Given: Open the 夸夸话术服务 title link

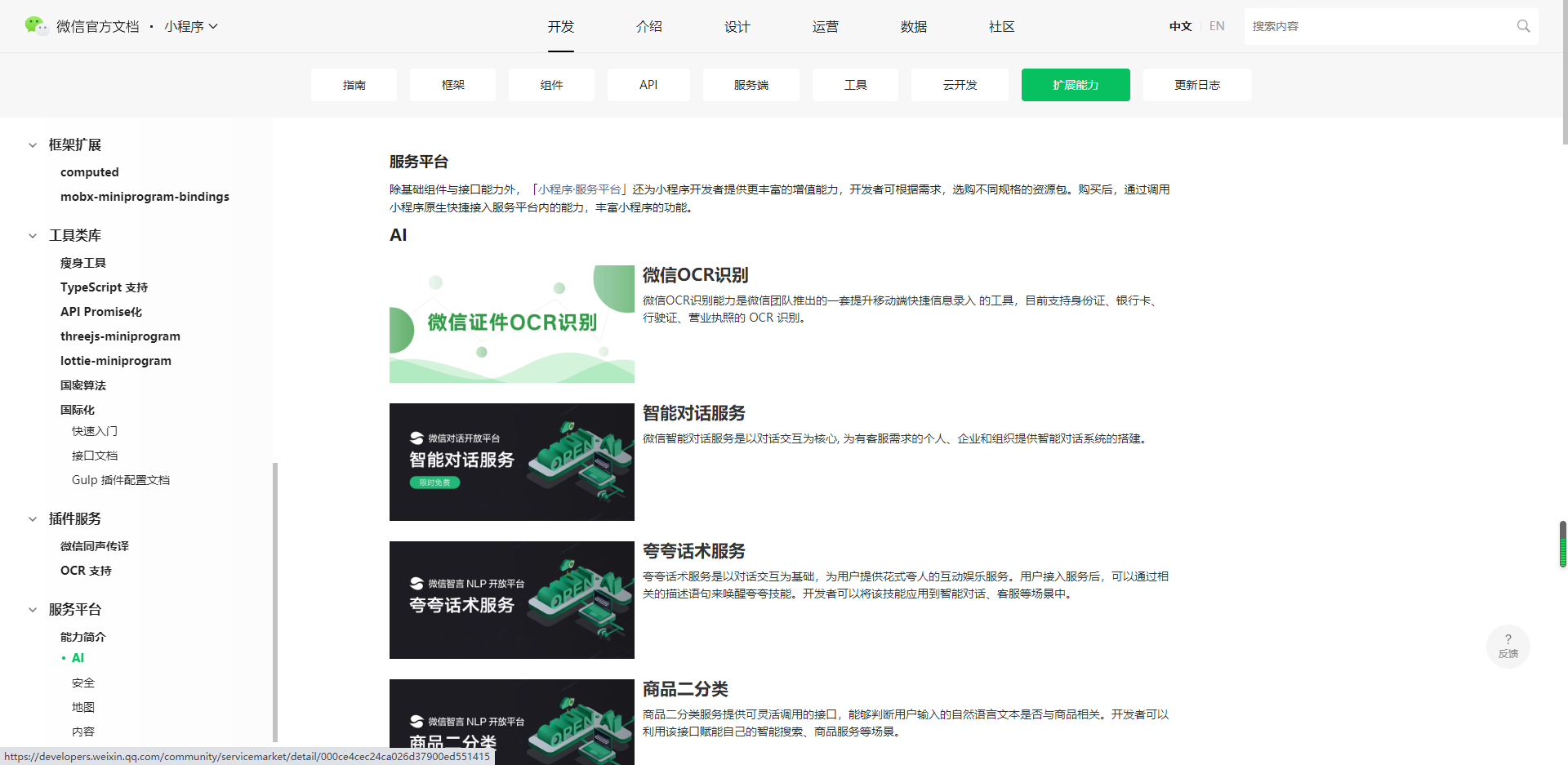Looking at the screenshot, I should (x=694, y=551).
